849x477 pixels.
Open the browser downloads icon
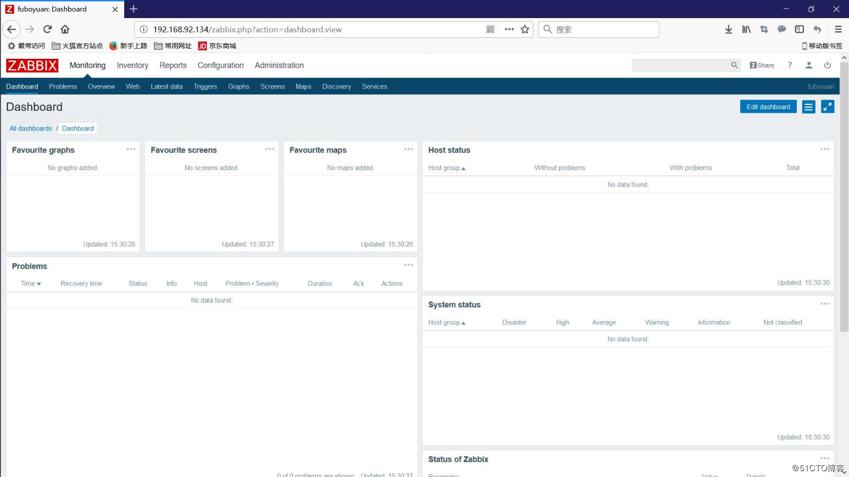[728, 29]
